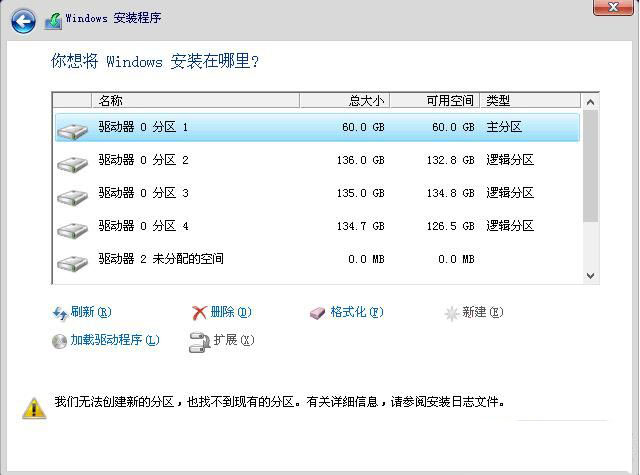The height and width of the screenshot is (475, 640).
Task: Sort by the 名称 column header
Action: [x=195, y=100]
